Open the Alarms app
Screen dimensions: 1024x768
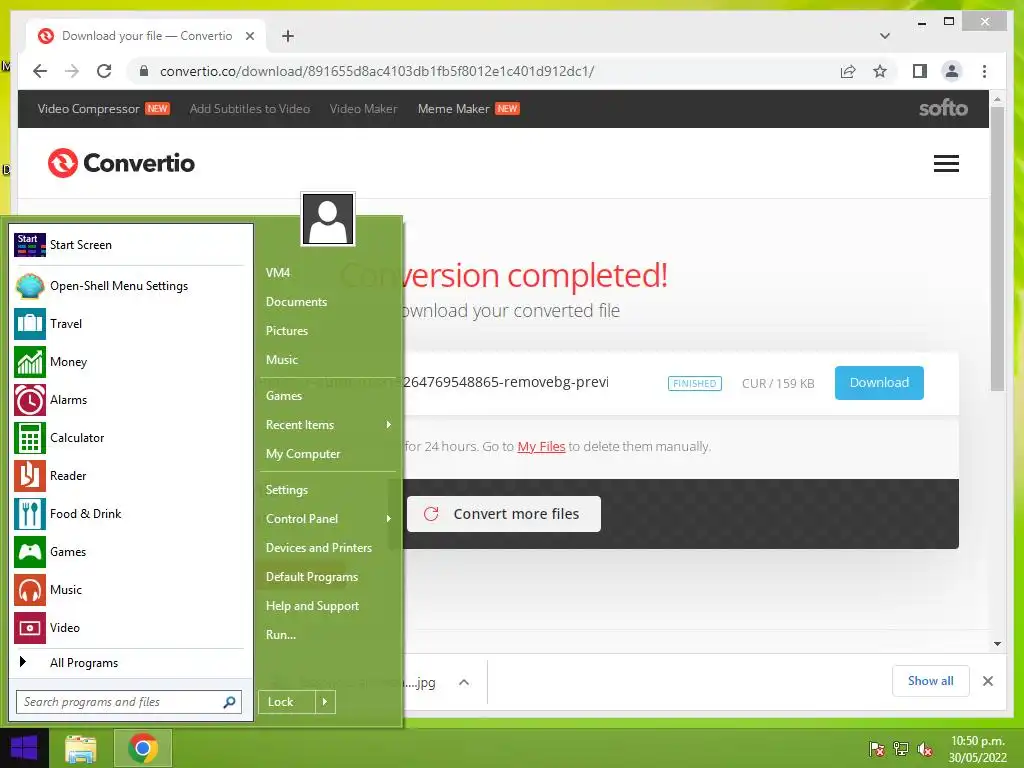coord(68,400)
